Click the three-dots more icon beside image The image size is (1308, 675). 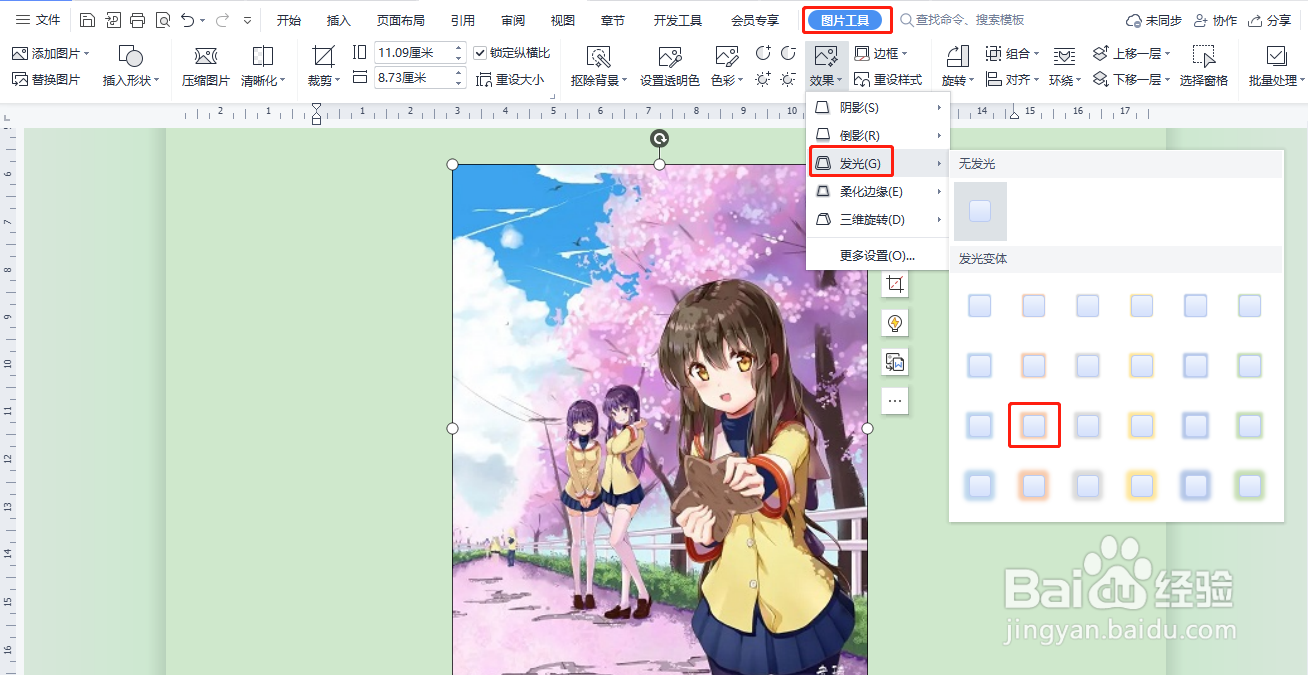pyautogui.click(x=895, y=401)
